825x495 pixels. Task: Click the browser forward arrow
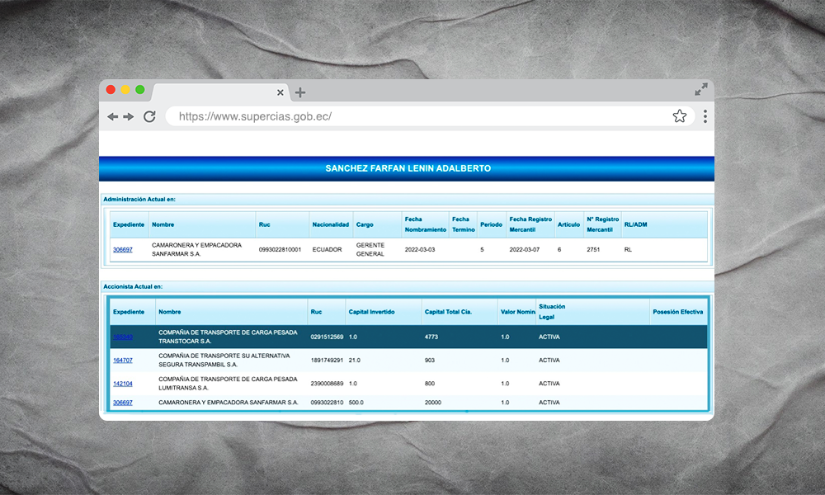coord(129,117)
